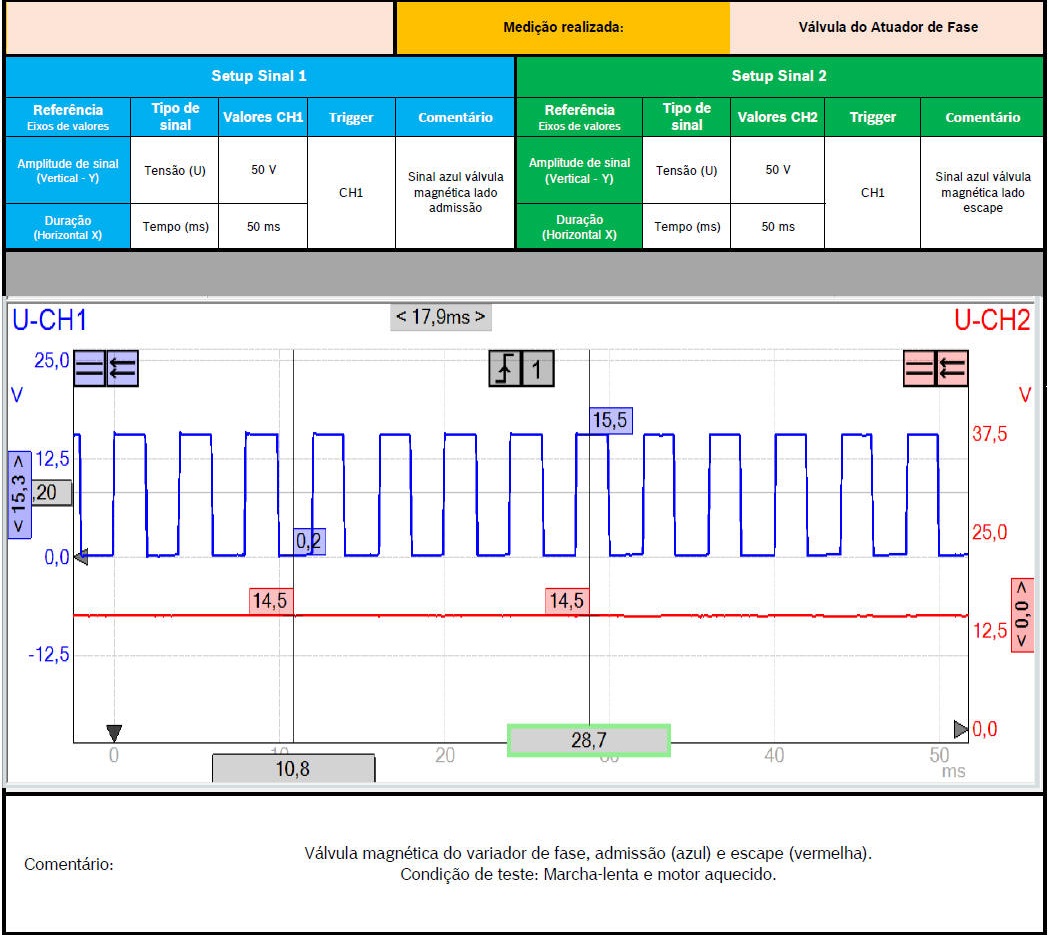
Task: Click the red CH2 coupling icon
Action: [x=919, y=369]
